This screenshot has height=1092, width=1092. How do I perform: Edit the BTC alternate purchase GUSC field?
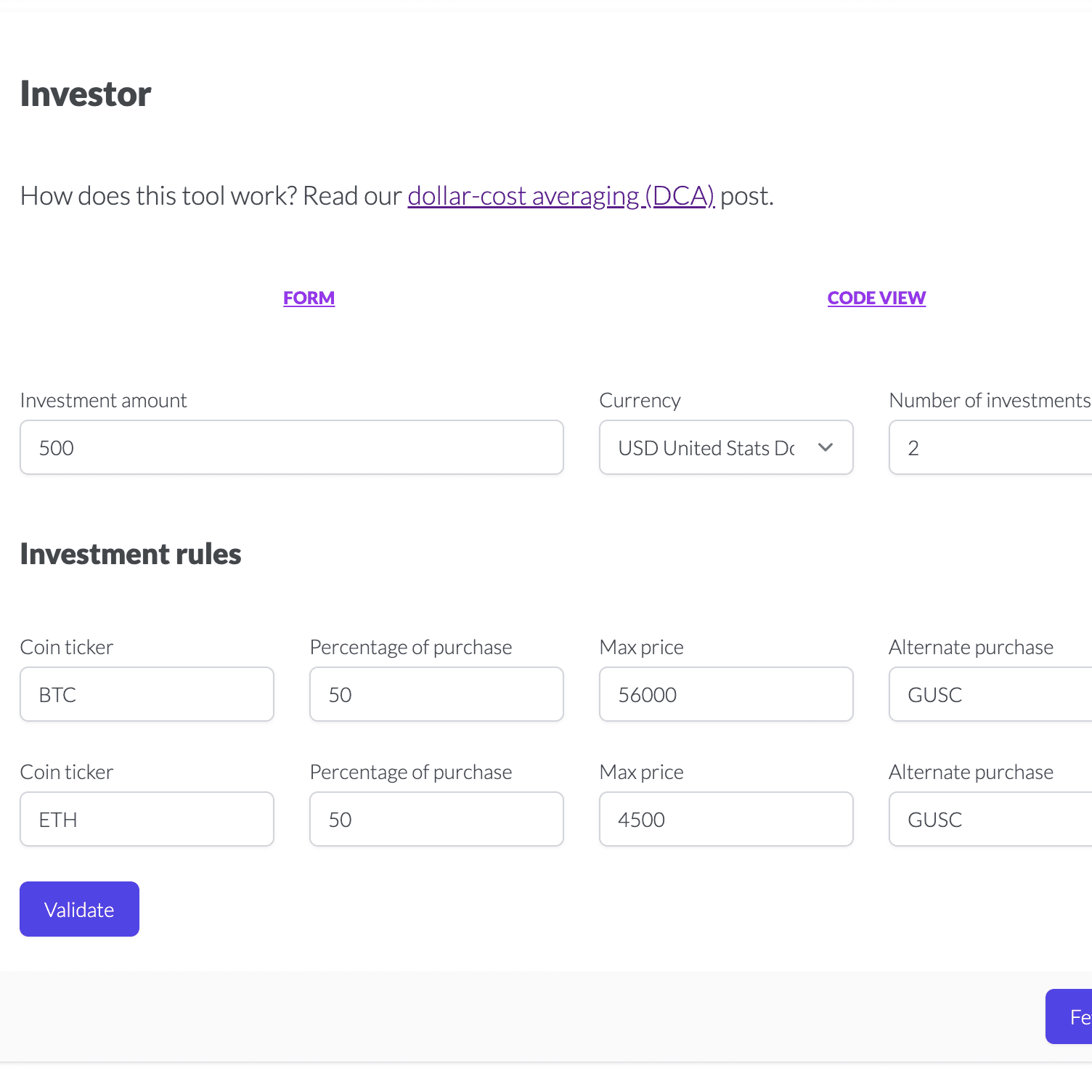(990, 694)
